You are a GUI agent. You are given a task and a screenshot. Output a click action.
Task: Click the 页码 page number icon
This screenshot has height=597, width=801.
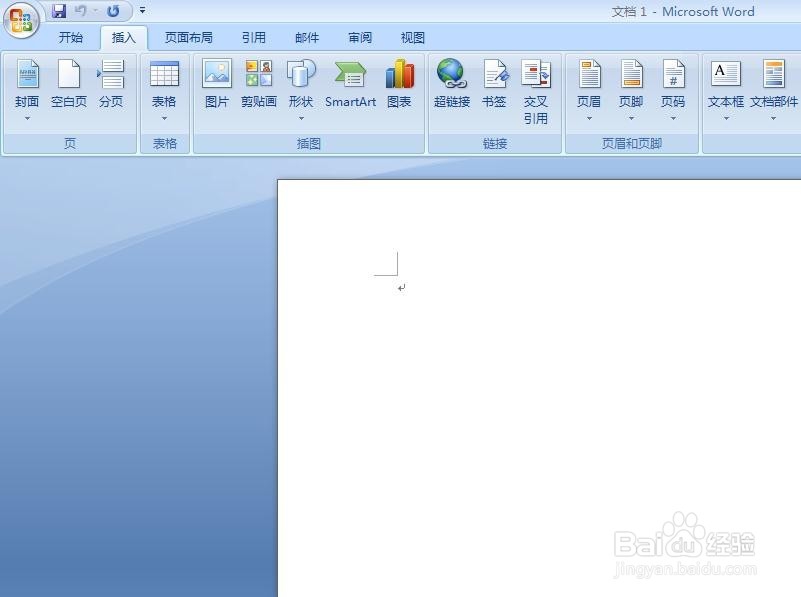point(673,74)
